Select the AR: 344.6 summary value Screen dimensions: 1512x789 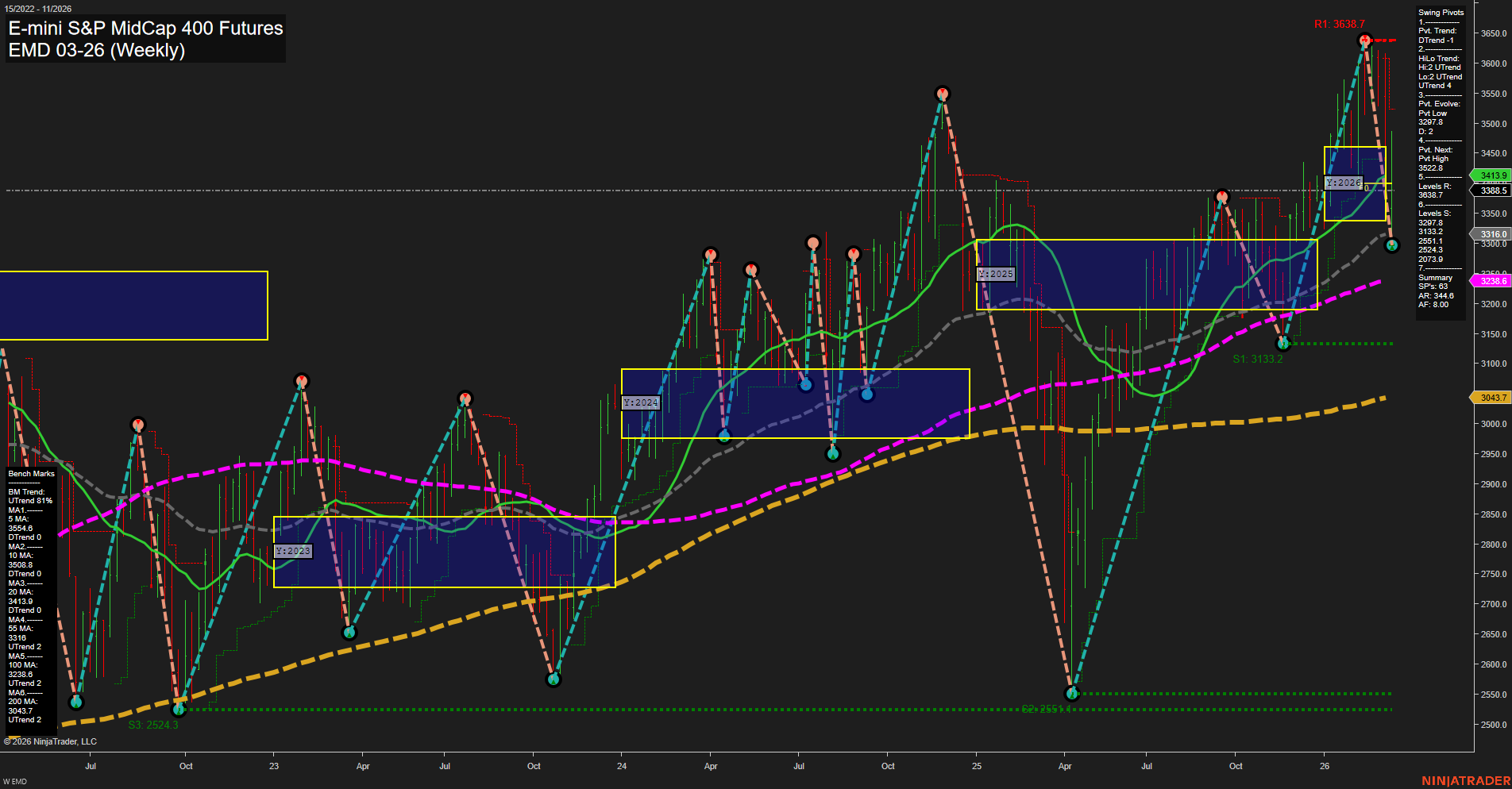[x=1436, y=295]
